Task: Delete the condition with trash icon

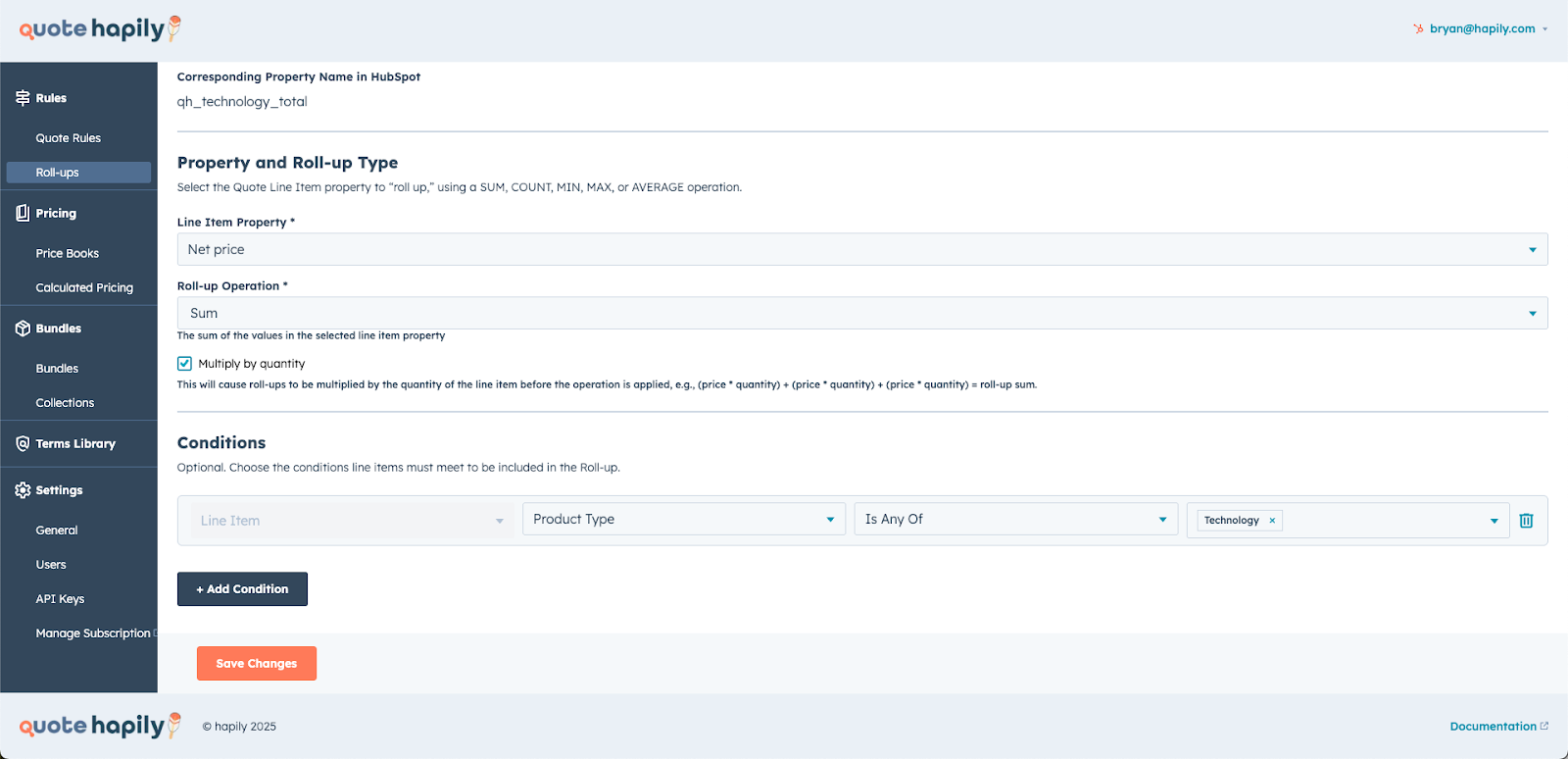Action: point(1526,521)
